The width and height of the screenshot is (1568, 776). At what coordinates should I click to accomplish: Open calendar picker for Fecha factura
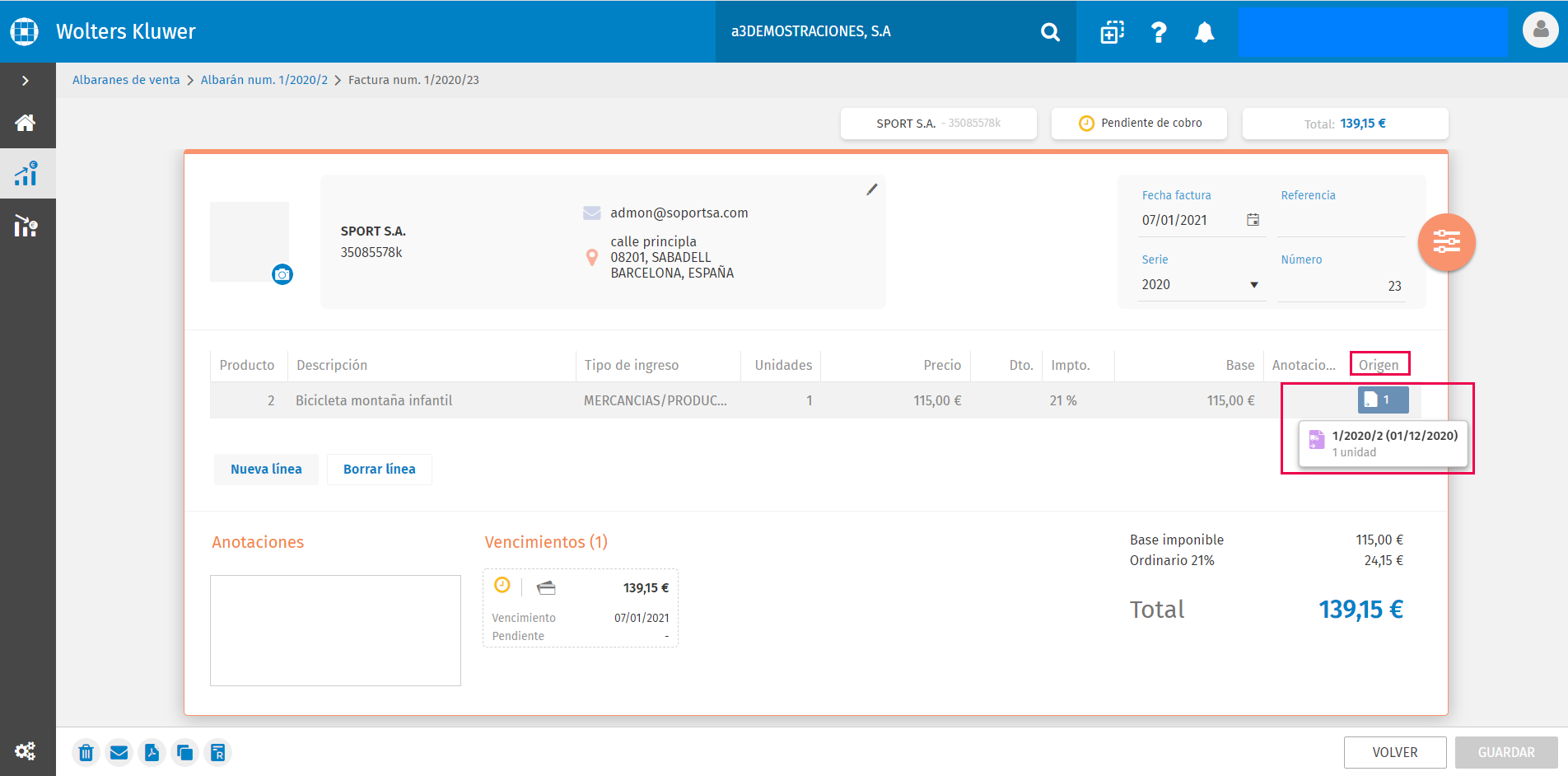[x=1253, y=219]
